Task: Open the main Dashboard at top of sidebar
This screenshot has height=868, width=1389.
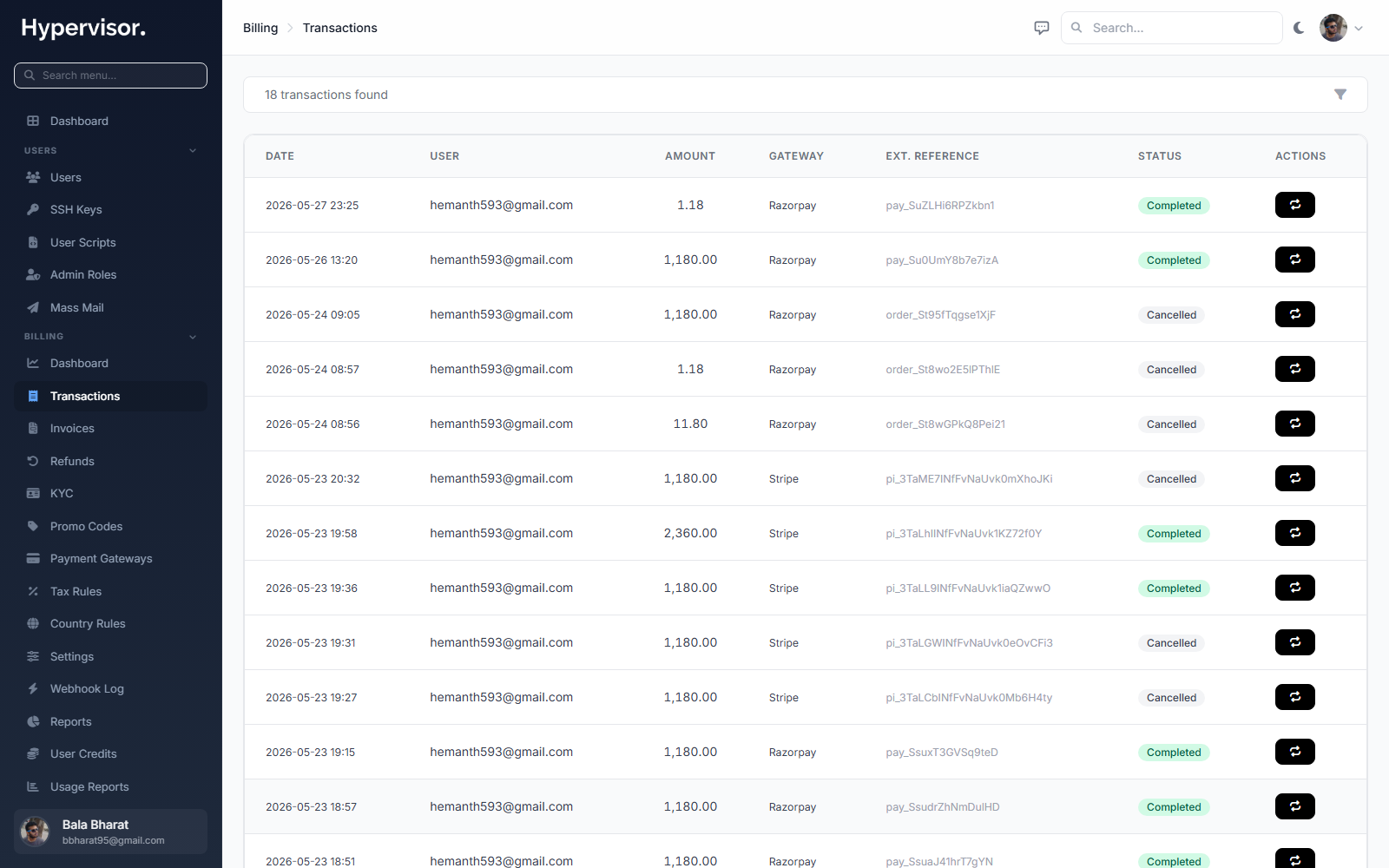Action: pos(110,121)
